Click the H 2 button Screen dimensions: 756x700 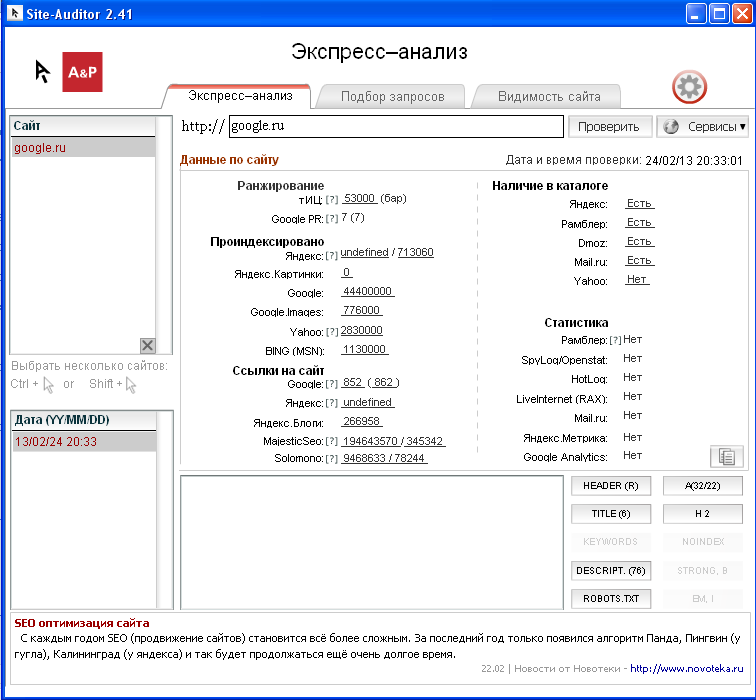coord(702,514)
